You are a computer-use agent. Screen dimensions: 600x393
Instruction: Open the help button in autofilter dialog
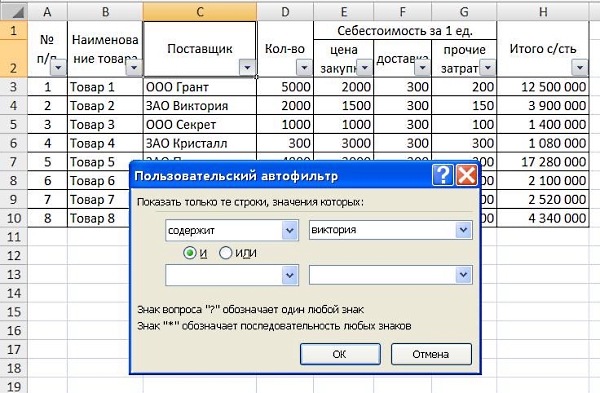point(442,176)
